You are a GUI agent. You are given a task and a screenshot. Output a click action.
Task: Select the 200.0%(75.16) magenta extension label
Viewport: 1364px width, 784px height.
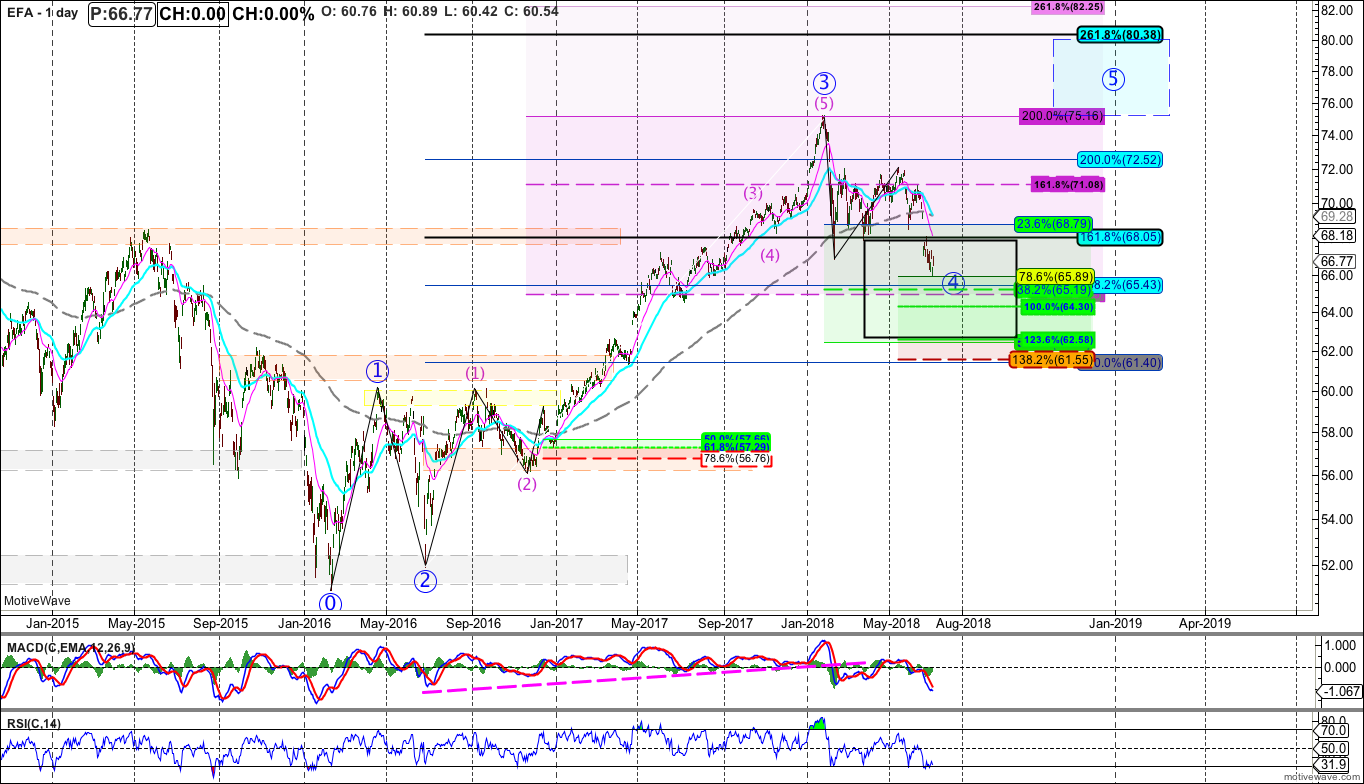[x=1061, y=116]
